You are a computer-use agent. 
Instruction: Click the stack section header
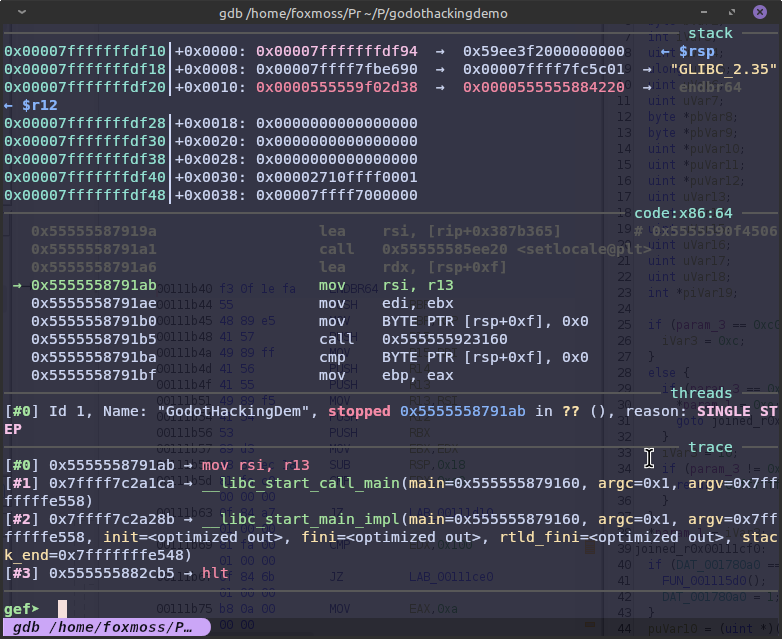coord(710,33)
